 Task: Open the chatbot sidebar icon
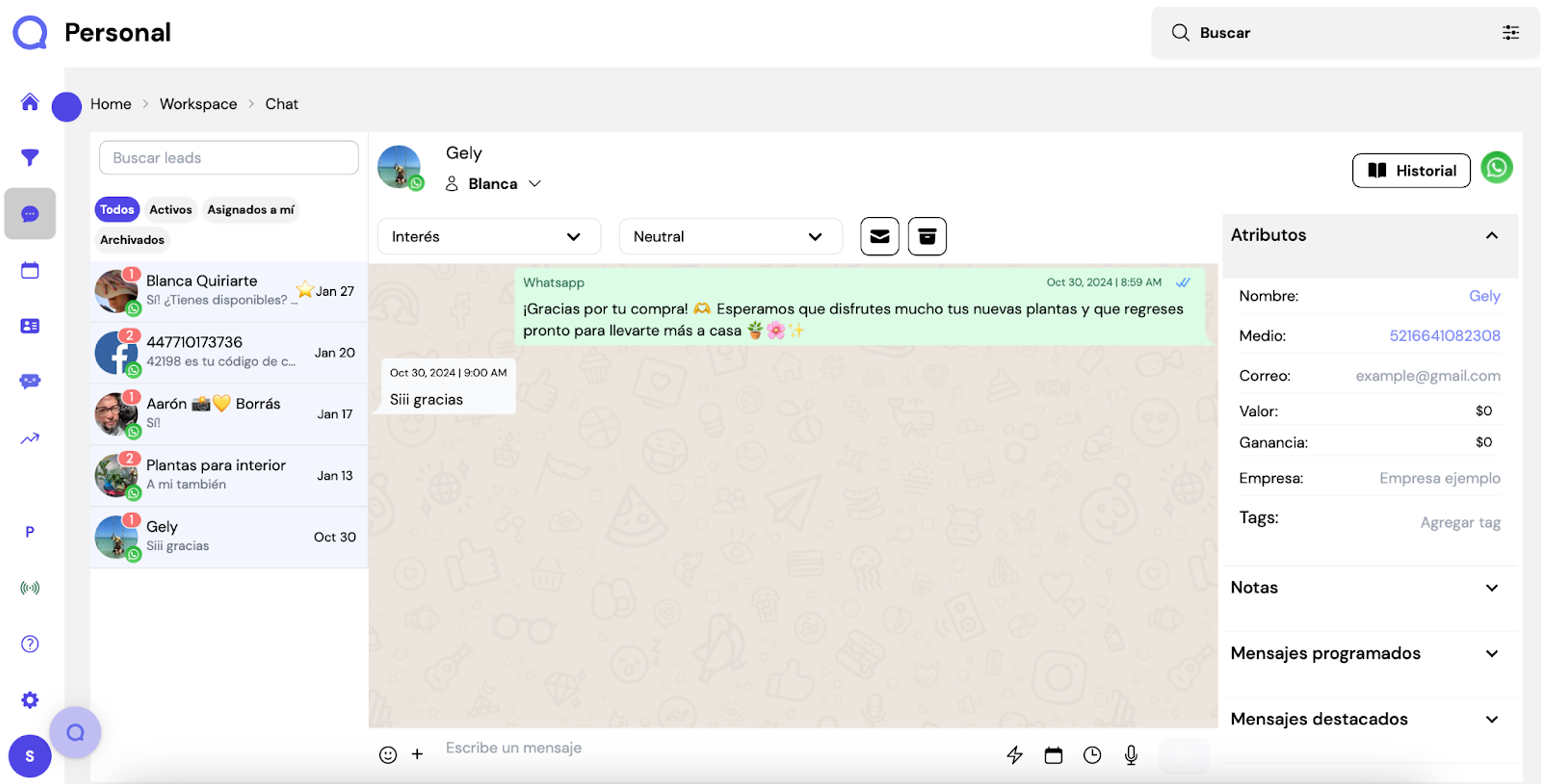point(30,382)
